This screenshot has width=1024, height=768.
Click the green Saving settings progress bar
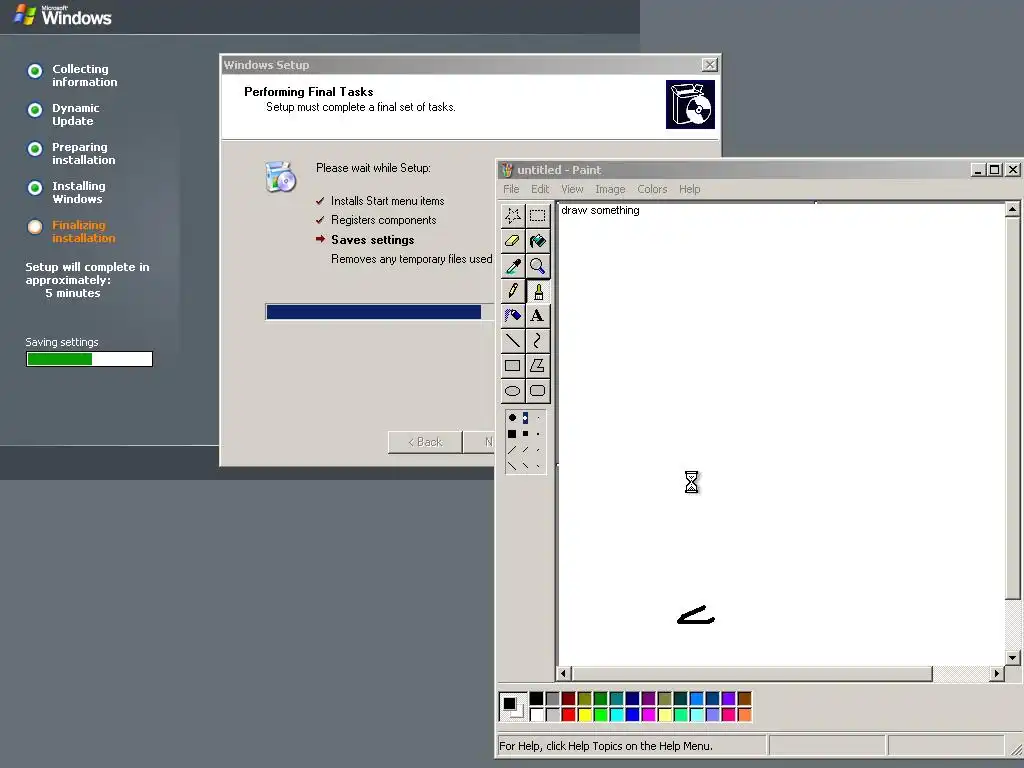pyautogui.click(x=89, y=359)
